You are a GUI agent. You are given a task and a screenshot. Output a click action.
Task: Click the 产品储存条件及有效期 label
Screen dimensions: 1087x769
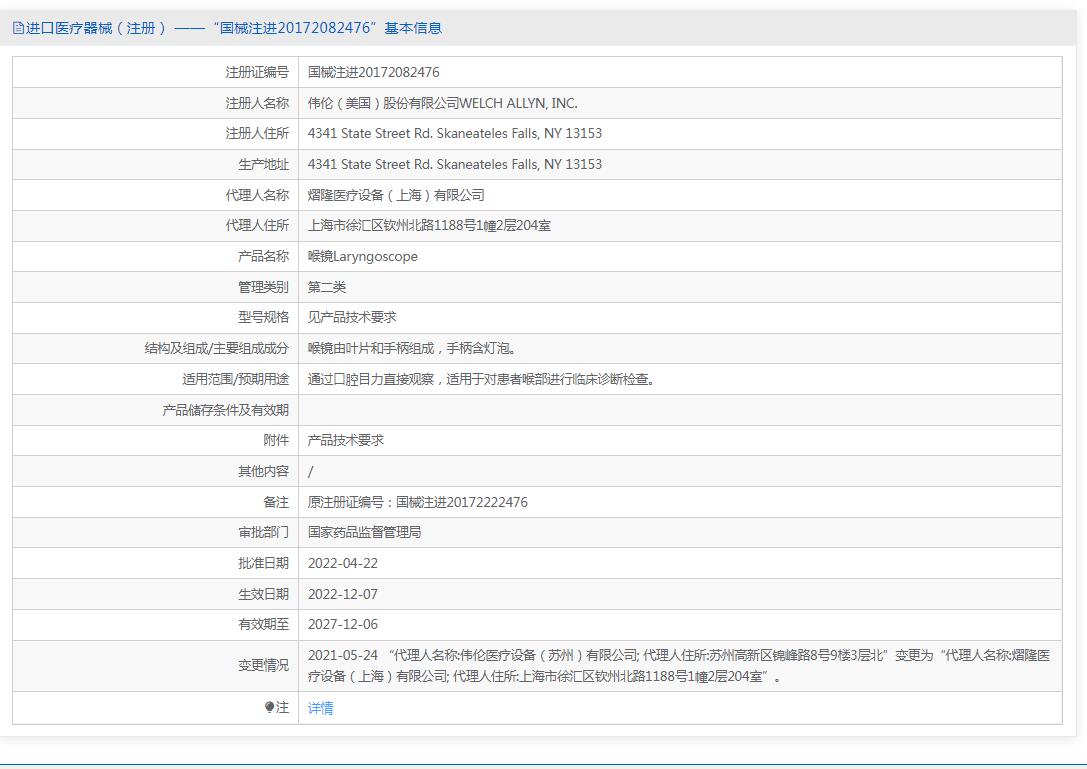point(225,410)
